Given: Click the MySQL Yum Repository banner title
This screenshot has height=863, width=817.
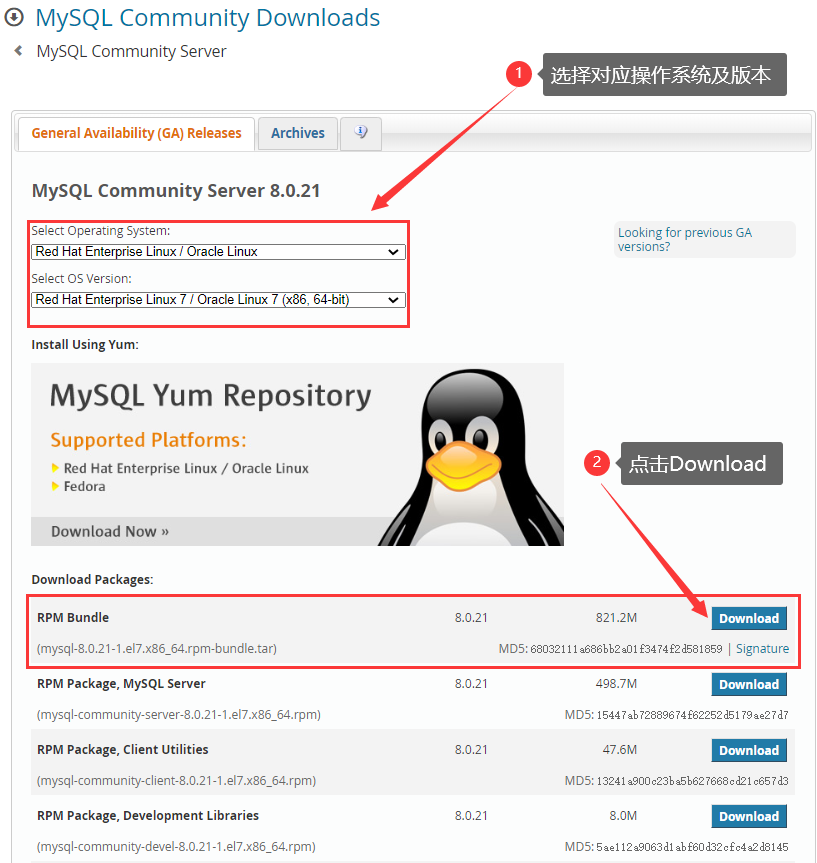Looking at the screenshot, I should pyautogui.click(x=211, y=396).
